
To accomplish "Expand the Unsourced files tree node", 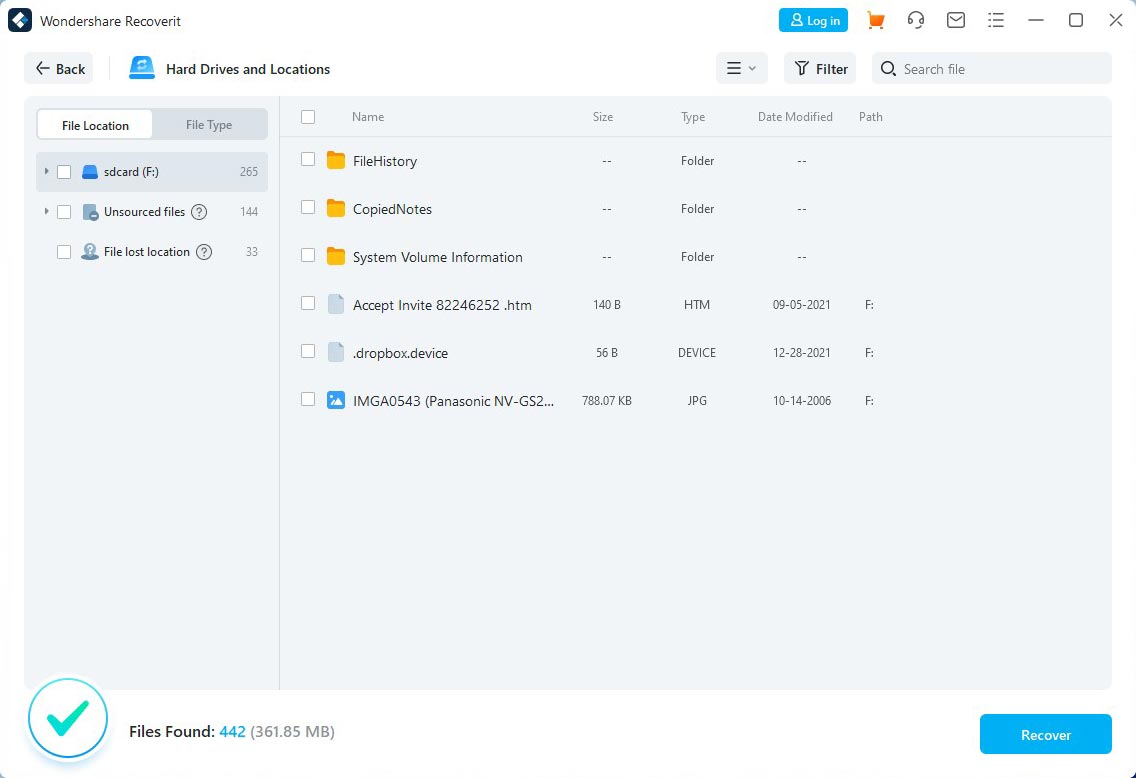I will [46, 211].
